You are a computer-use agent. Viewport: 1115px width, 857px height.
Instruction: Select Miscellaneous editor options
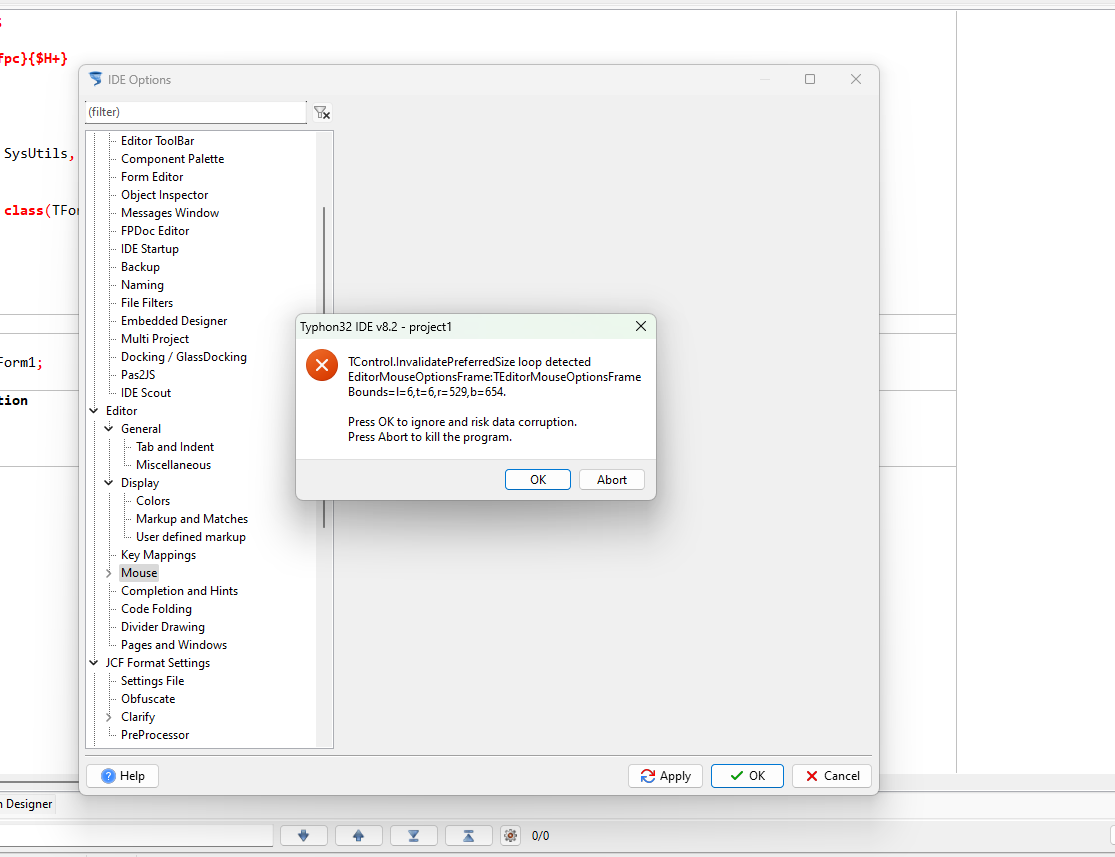[174, 464]
